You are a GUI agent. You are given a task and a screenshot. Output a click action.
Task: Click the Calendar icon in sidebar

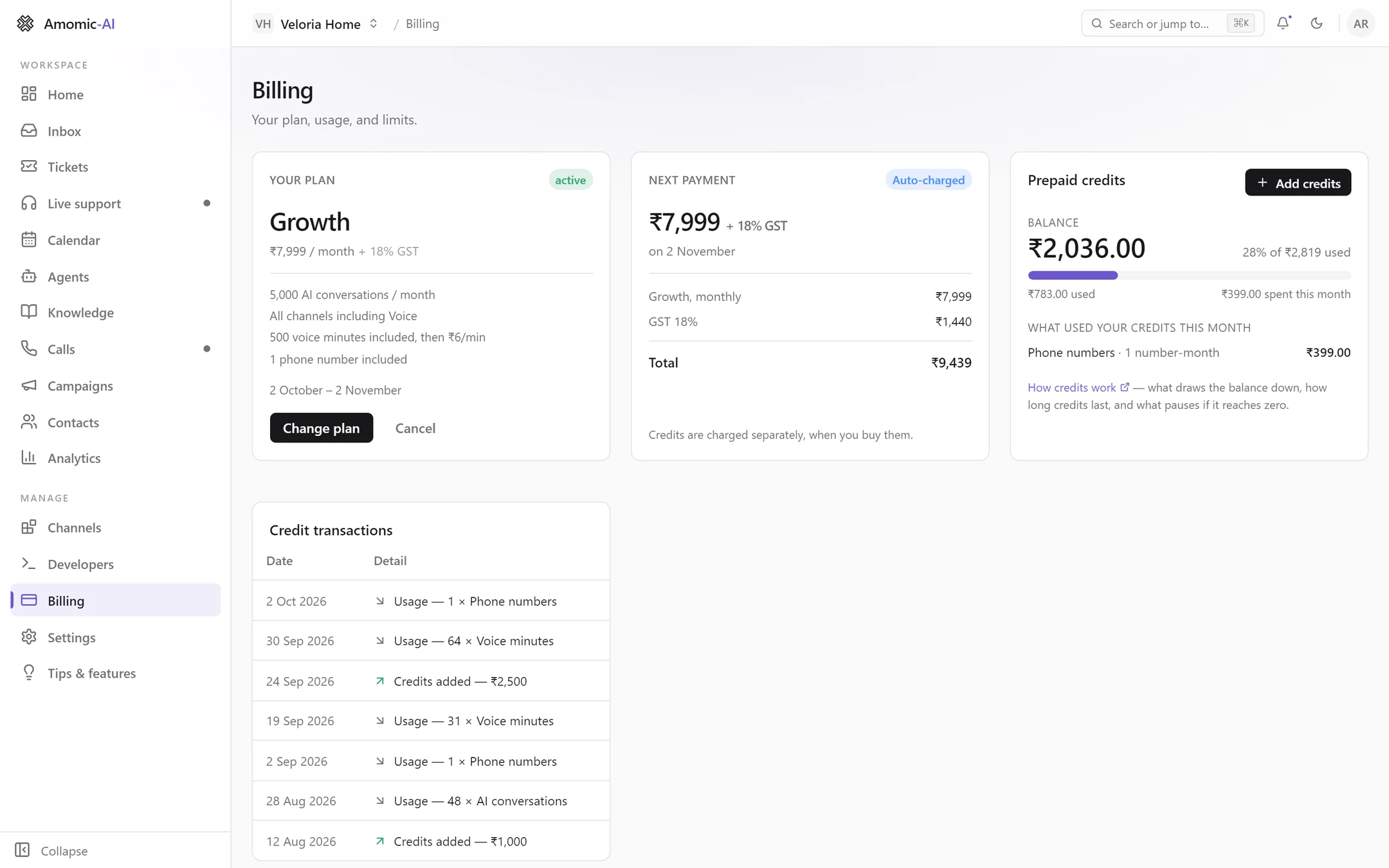click(x=29, y=240)
